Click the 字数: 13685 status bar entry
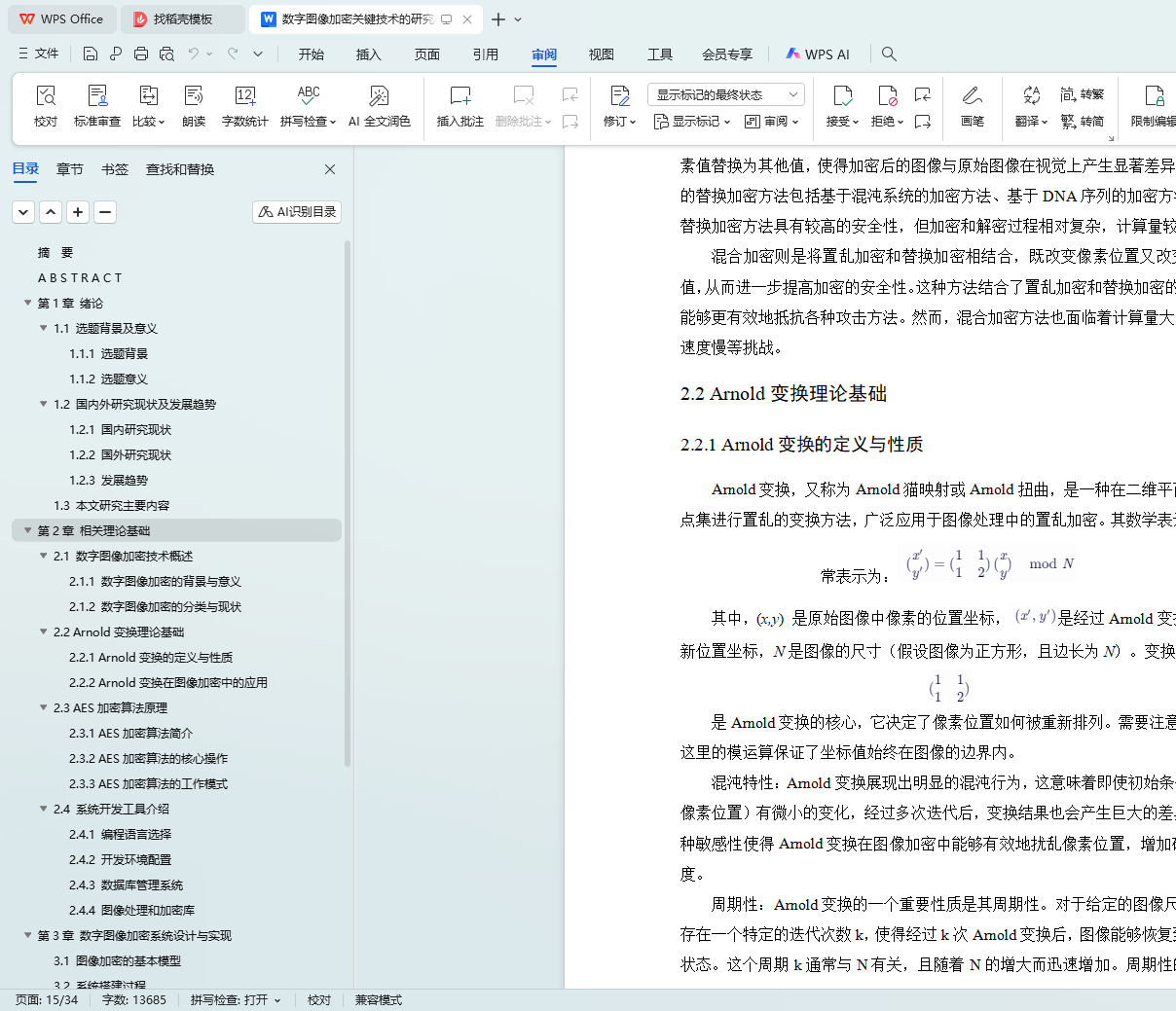 tap(134, 1000)
